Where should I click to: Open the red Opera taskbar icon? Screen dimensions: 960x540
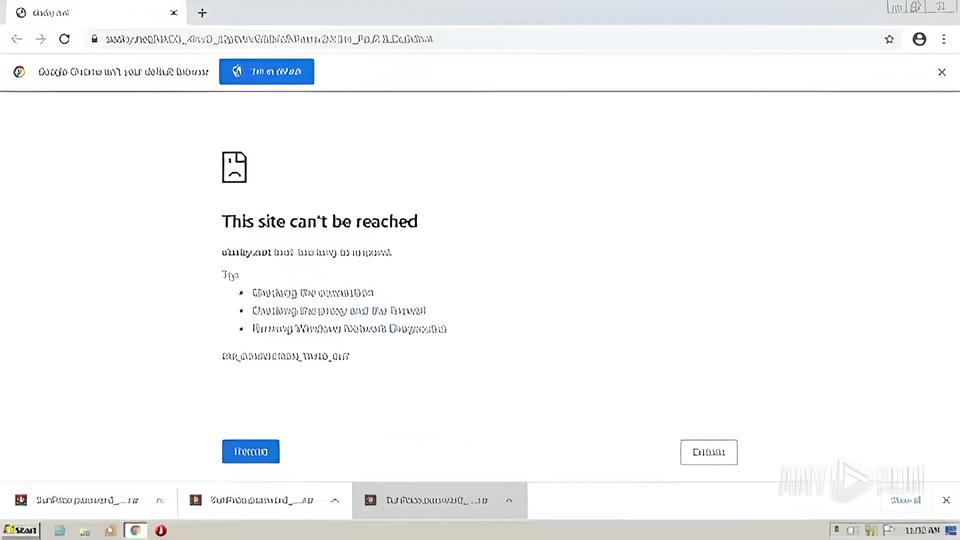(x=160, y=531)
